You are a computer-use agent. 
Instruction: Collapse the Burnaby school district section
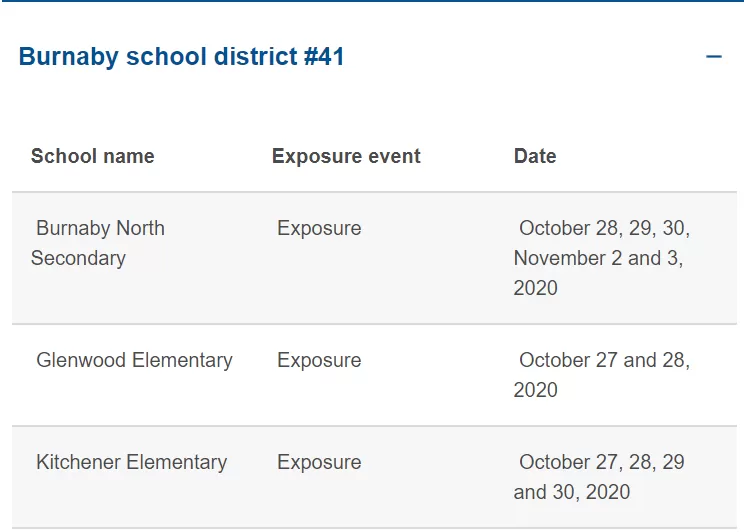(x=714, y=56)
